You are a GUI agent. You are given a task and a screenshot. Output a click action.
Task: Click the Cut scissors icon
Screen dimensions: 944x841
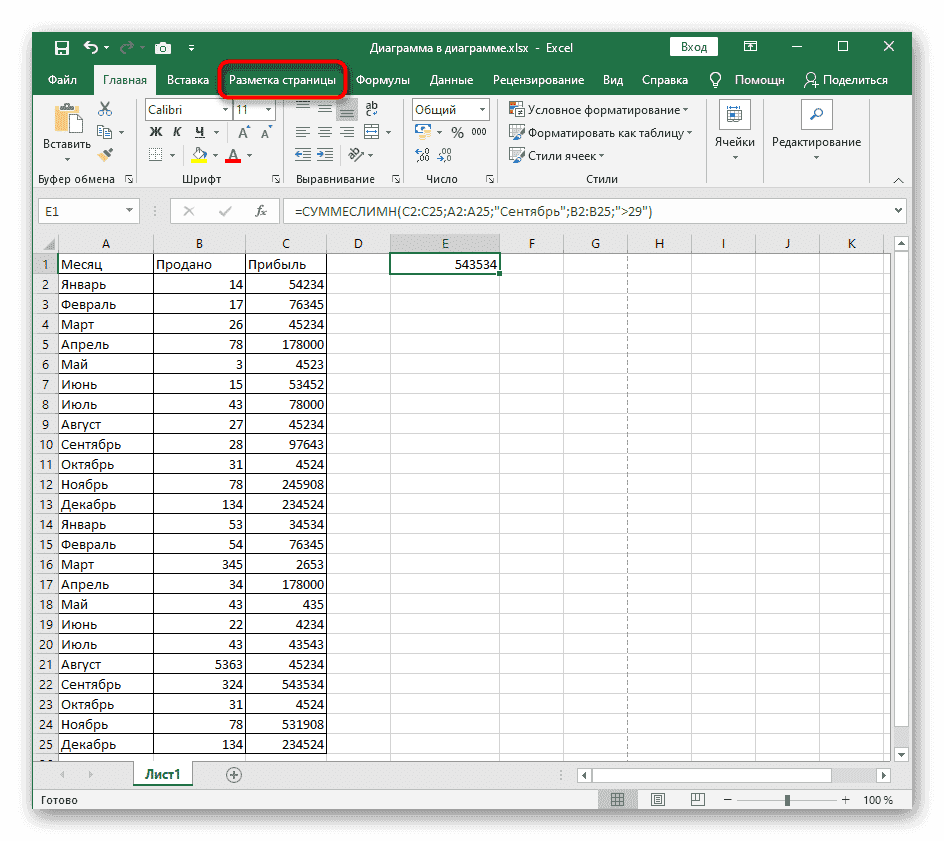(x=104, y=110)
